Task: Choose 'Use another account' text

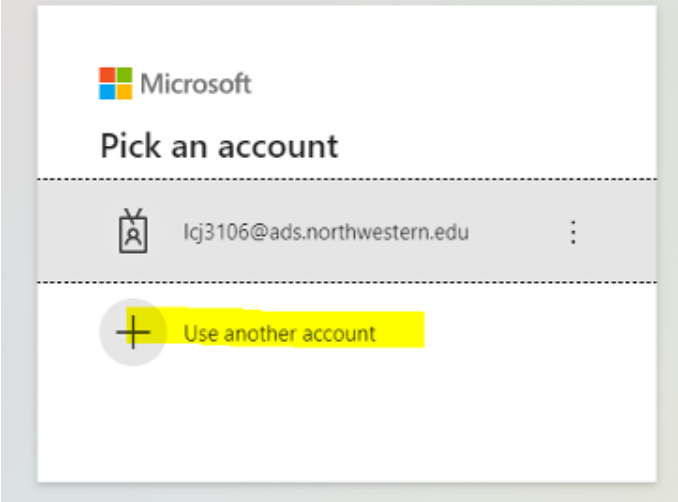Action: [279, 333]
